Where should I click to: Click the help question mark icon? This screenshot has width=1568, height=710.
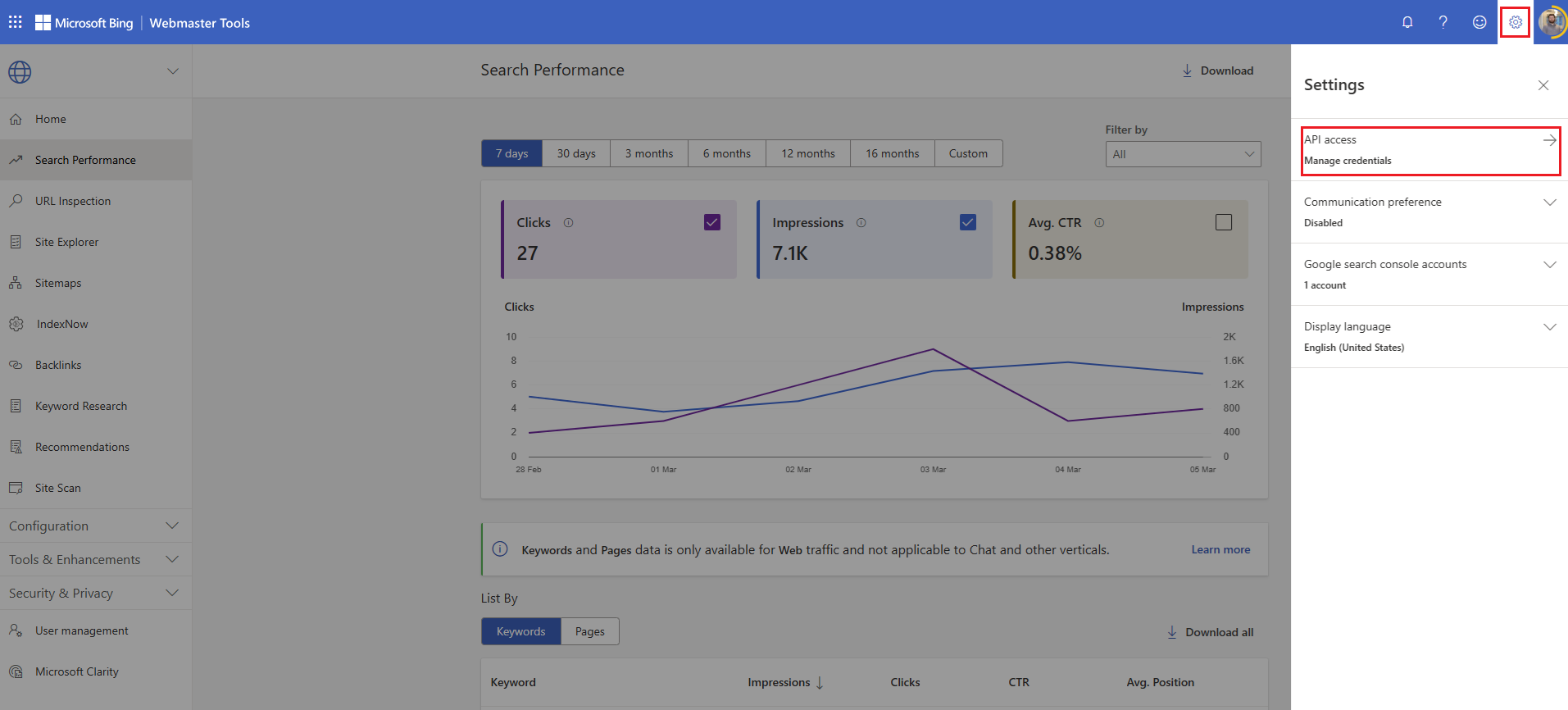[1443, 22]
